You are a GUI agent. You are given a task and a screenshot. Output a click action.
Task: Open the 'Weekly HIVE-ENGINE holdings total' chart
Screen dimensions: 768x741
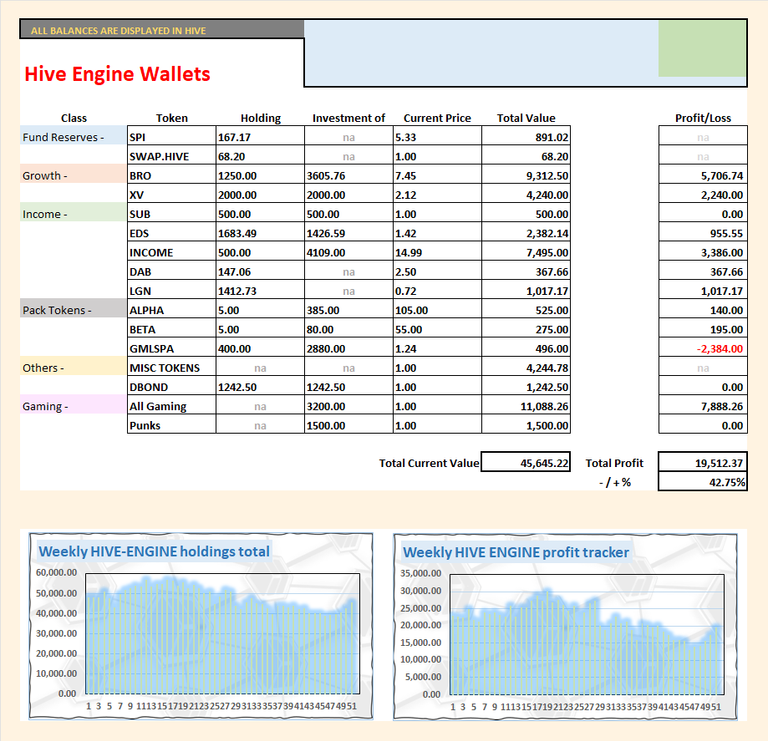(201, 626)
